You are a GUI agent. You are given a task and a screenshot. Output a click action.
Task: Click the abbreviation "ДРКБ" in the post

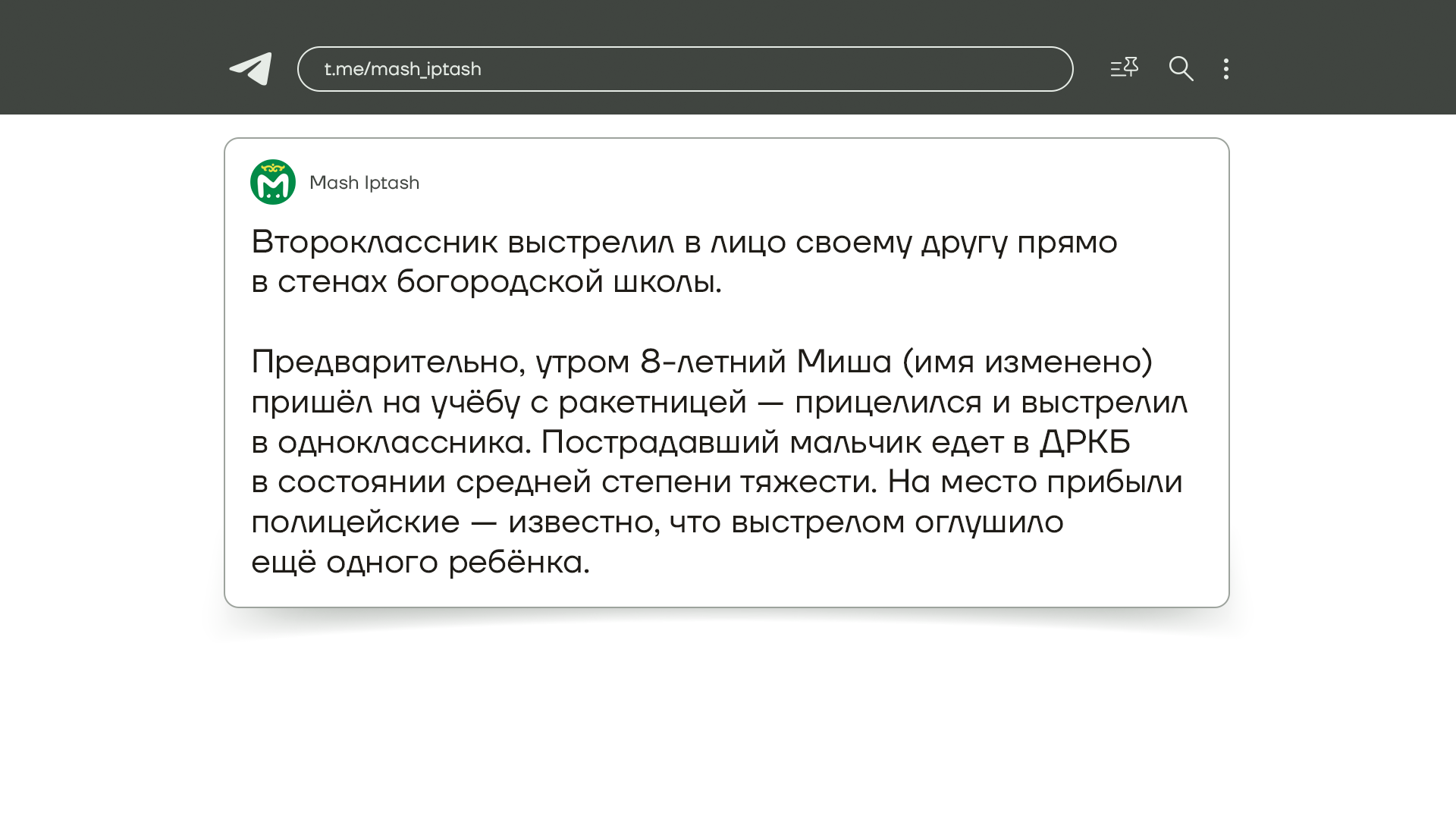[1084, 442]
